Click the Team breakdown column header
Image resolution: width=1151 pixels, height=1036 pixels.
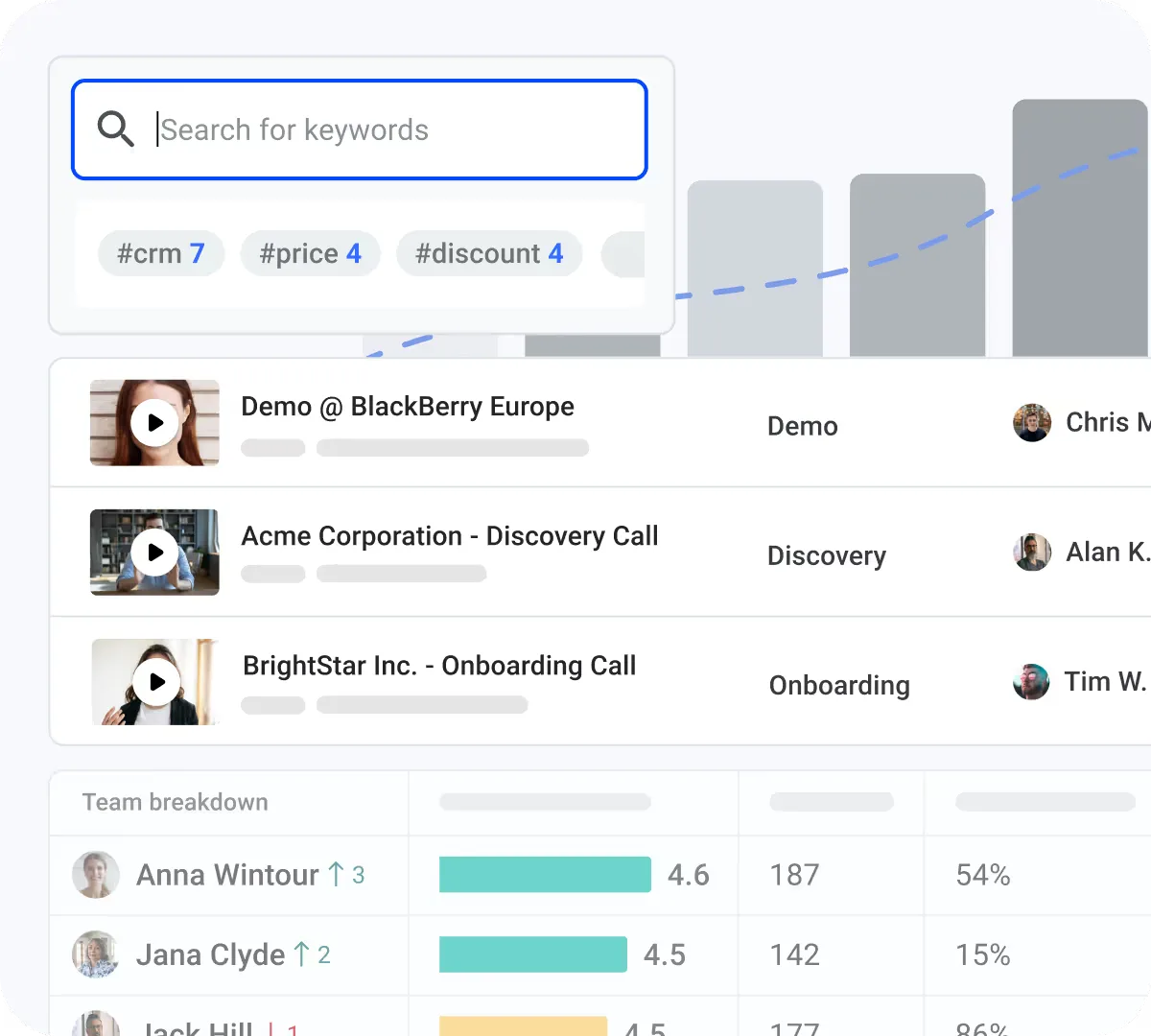click(x=176, y=802)
